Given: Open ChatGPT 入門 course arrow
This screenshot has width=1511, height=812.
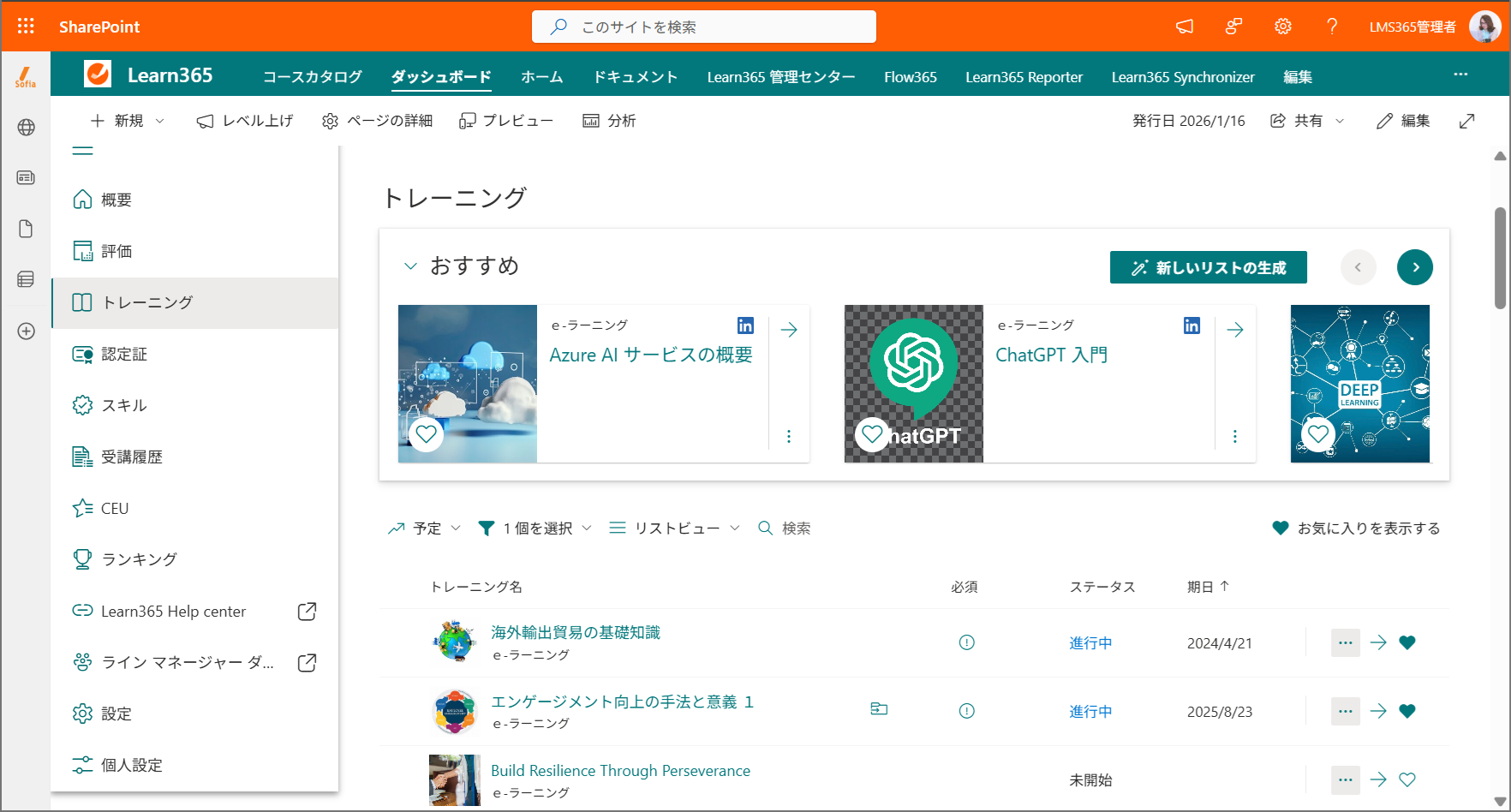Looking at the screenshot, I should [1235, 330].
